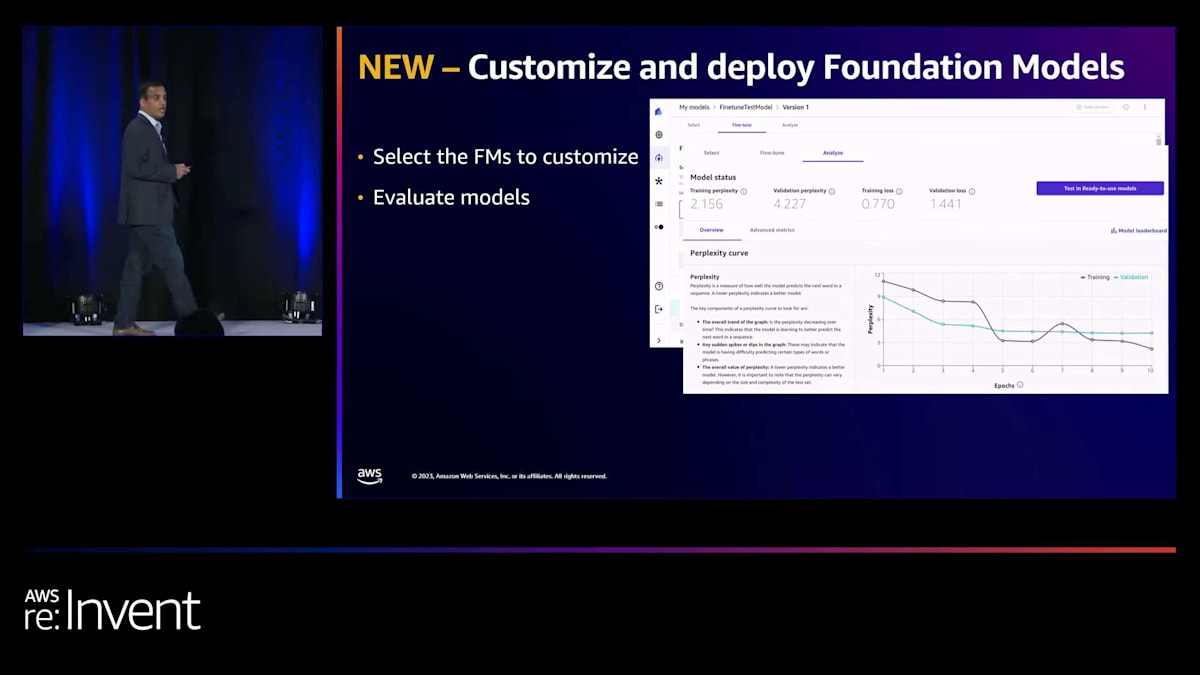Click the Perplexity curve heading
This screenshot has height=675, width=1200.
pos(719,253)
